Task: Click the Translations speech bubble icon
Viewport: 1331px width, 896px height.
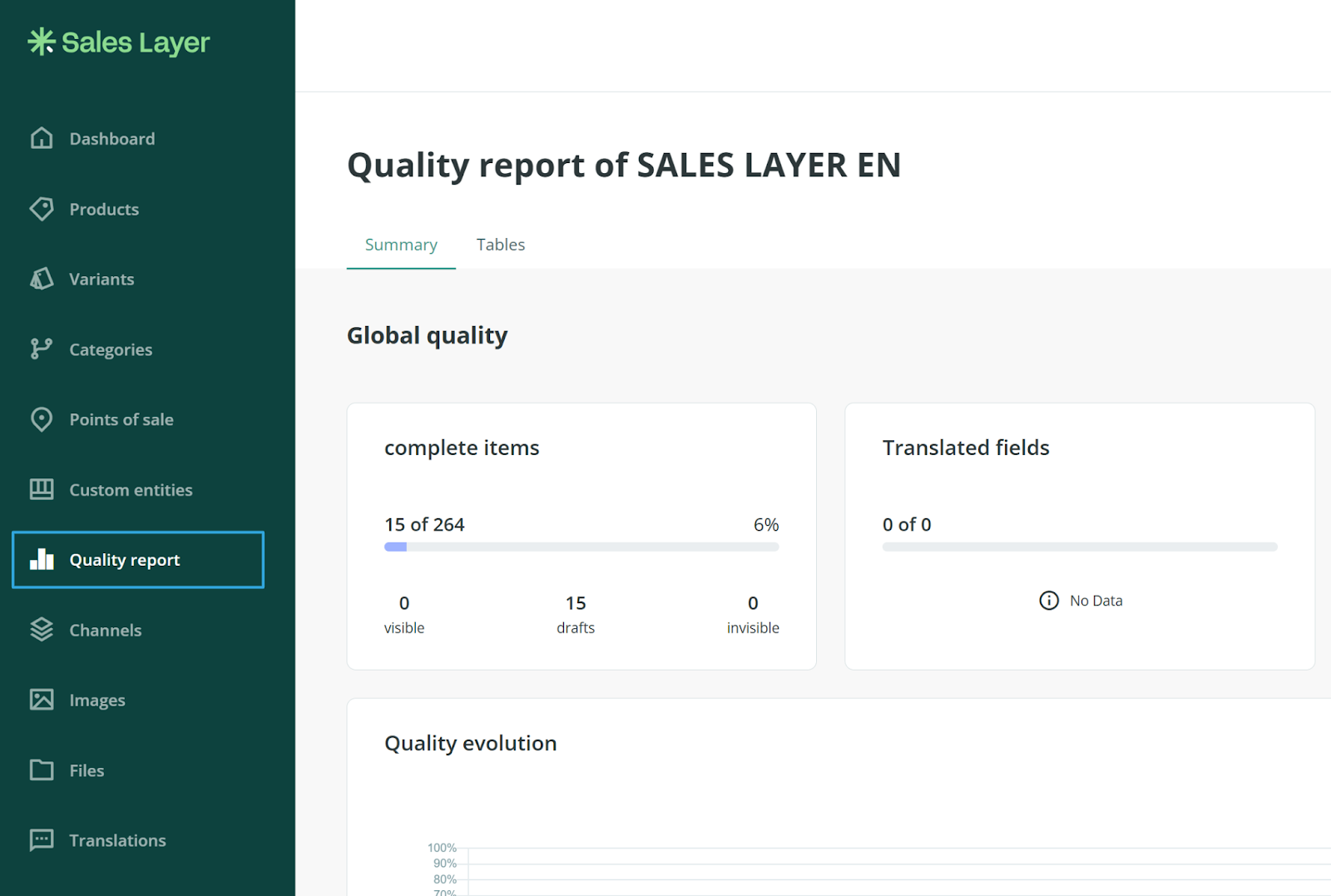Action: point(42,840)
